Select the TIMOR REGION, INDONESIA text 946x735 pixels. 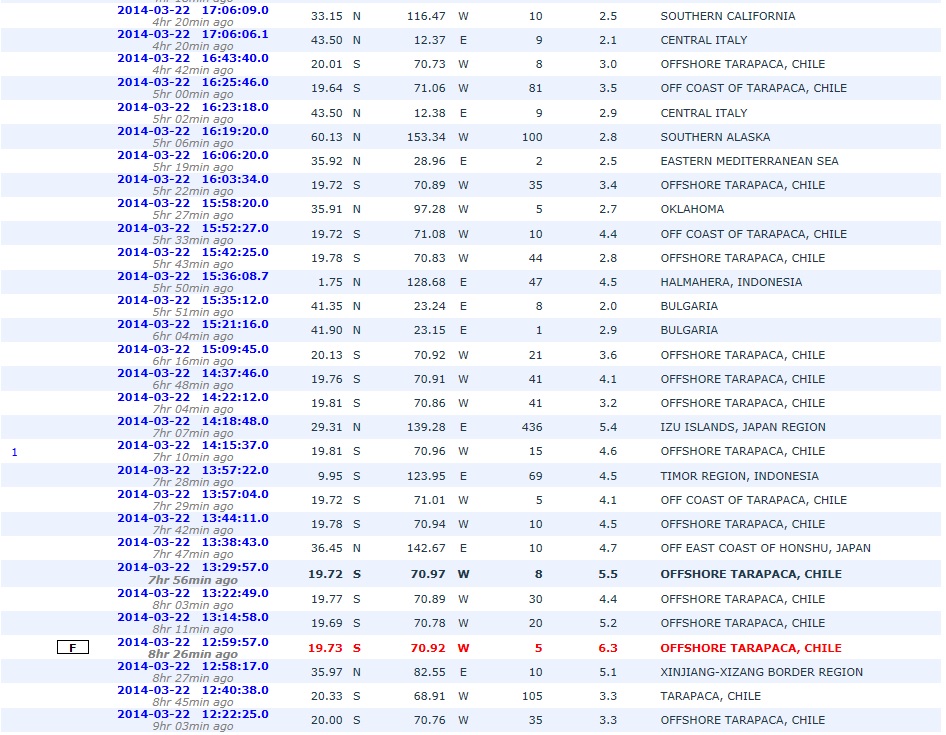point(739,476)
